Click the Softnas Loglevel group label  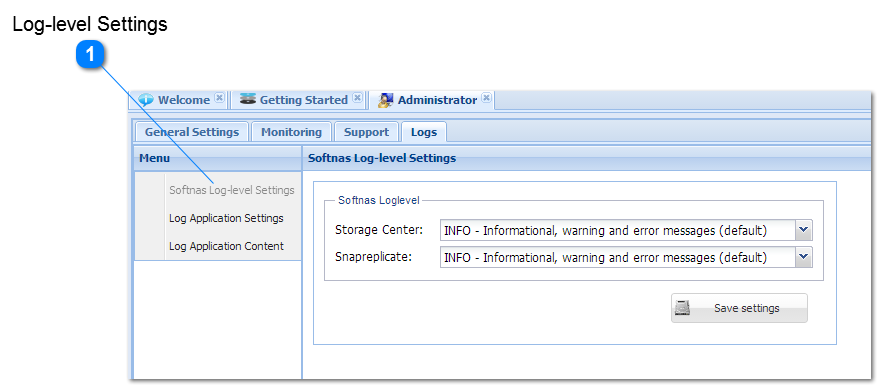click(379, 200)
